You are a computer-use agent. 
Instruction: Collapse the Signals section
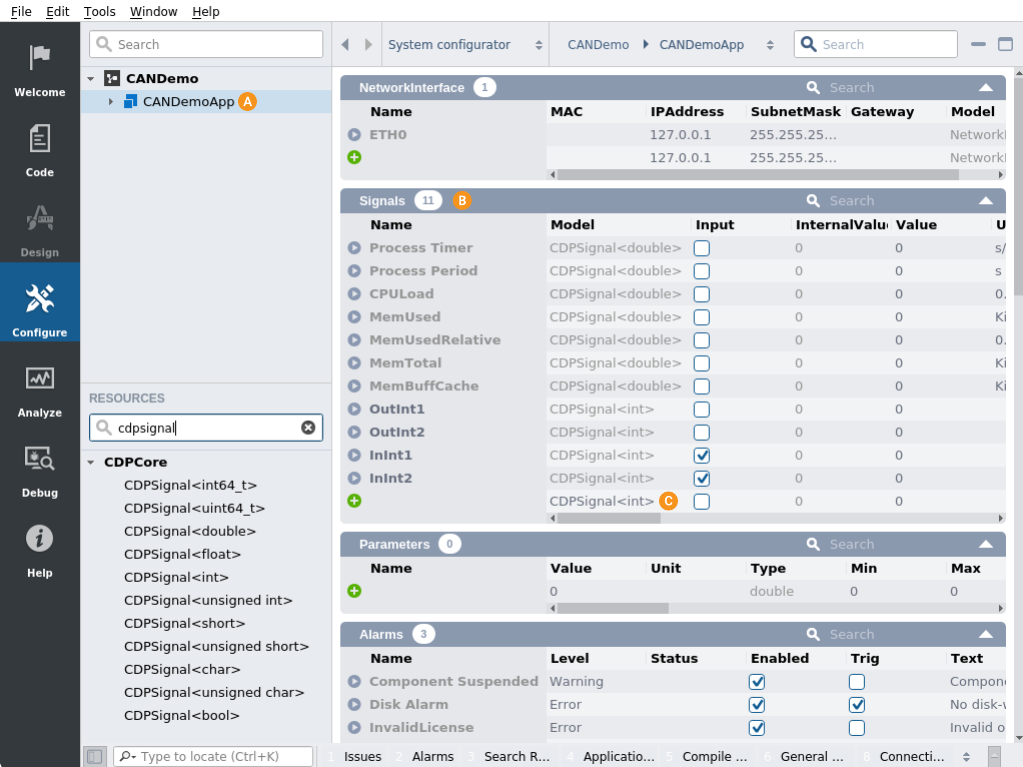tap(986, 201)
